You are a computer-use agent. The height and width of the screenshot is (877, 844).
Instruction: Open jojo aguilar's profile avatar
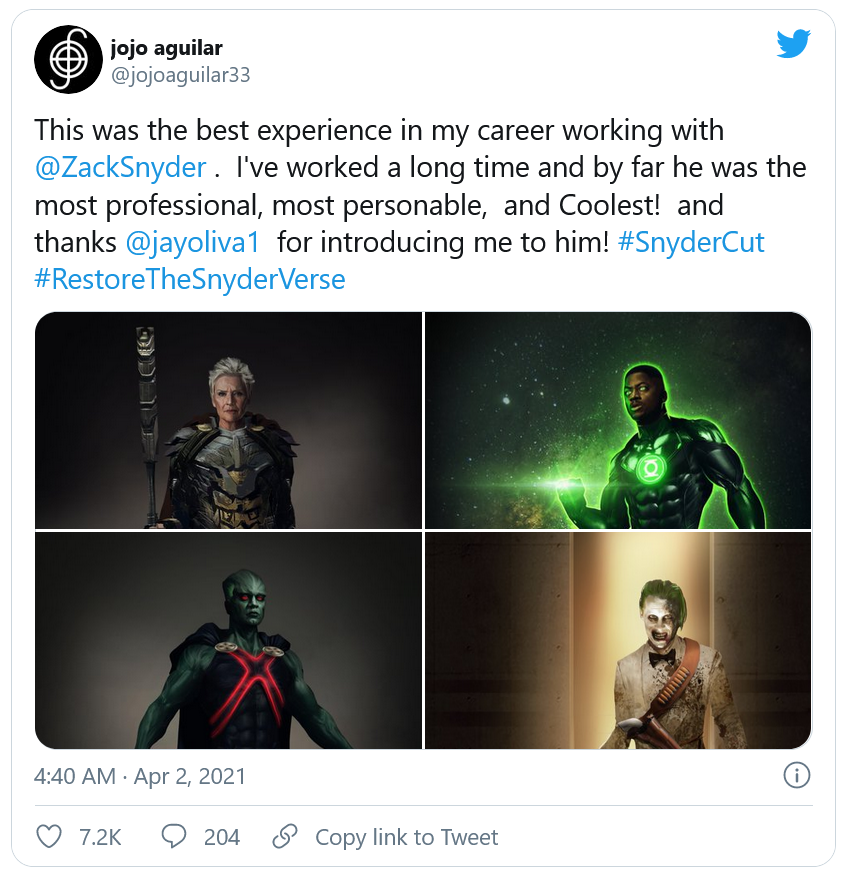pyautogui.click(x=69, y=60)
